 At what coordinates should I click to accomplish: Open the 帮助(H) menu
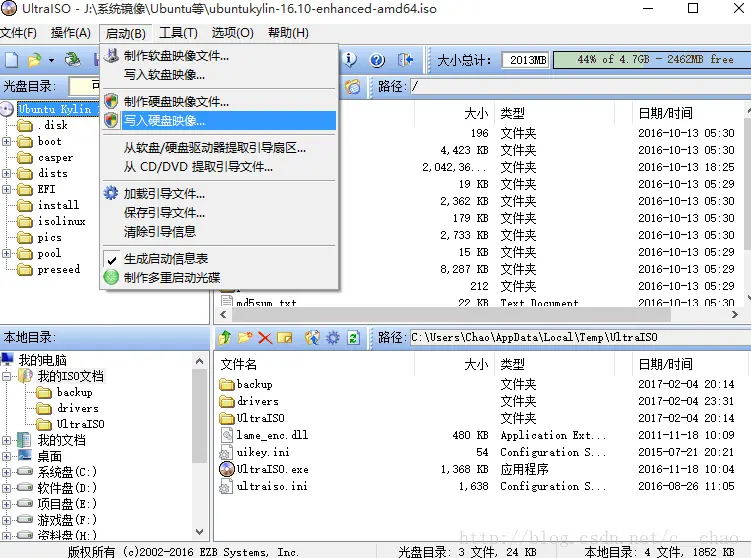pyautogui.click(x=288, y=33)
